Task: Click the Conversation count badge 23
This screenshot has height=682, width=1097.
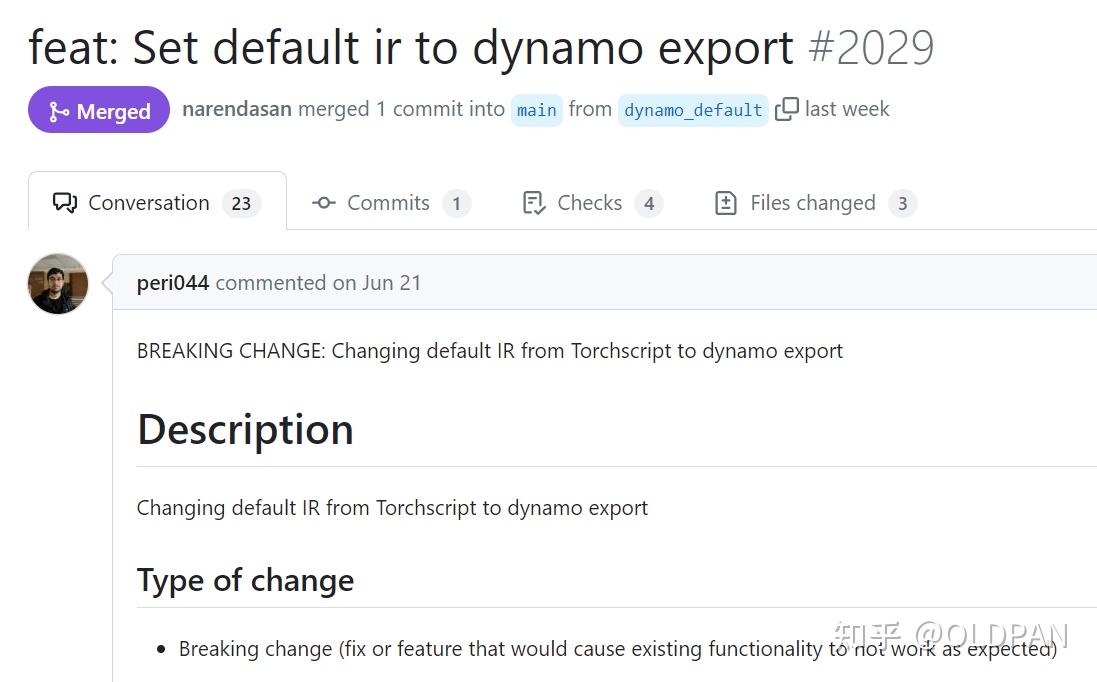Action: 241,203
